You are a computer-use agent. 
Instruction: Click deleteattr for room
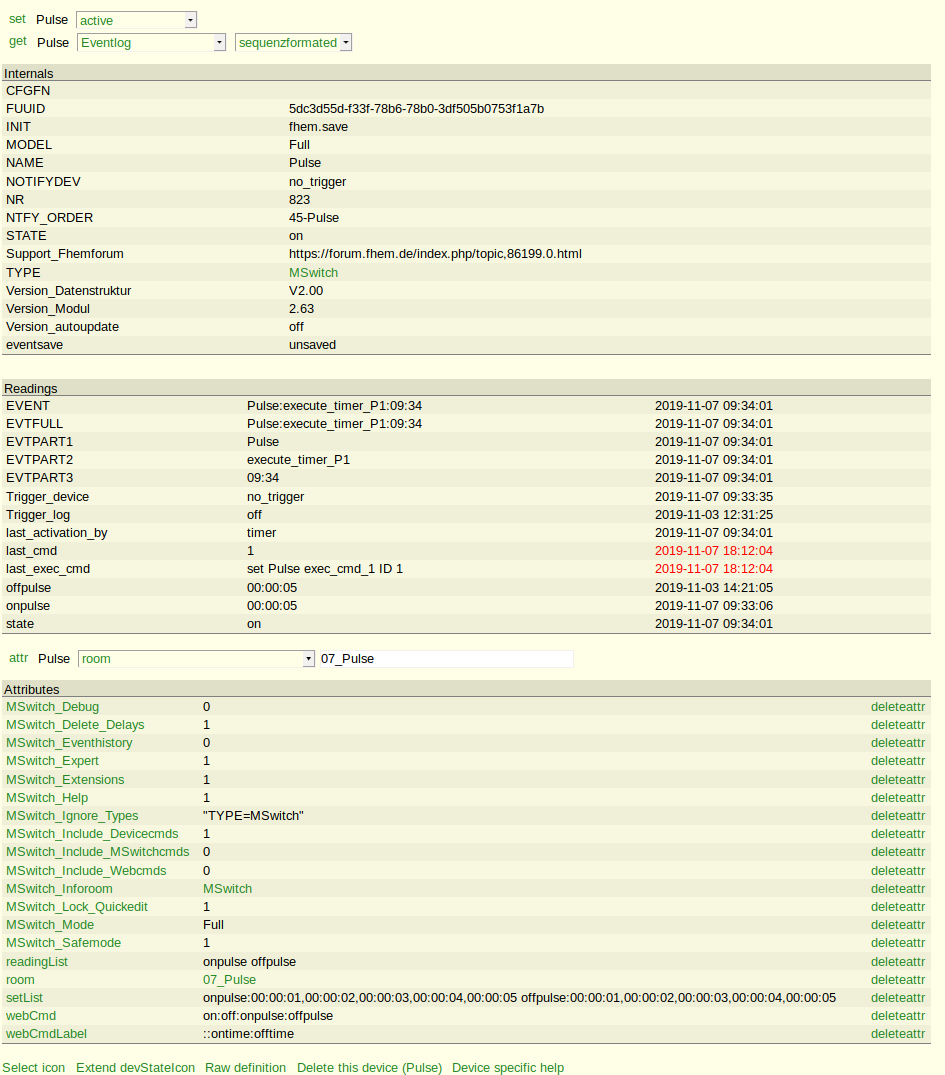tap(898, 980)
